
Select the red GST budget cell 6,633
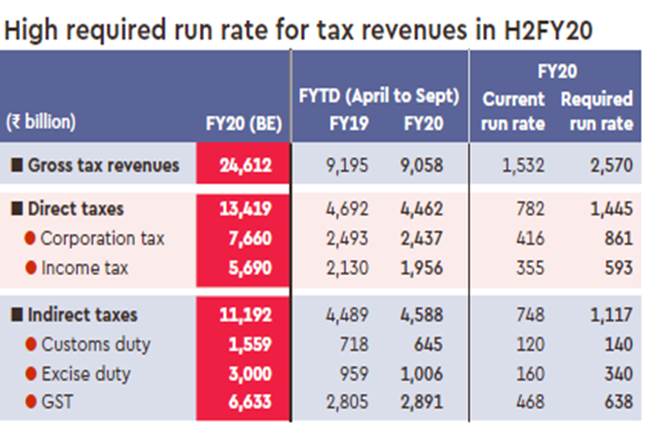tap(244, 400)
